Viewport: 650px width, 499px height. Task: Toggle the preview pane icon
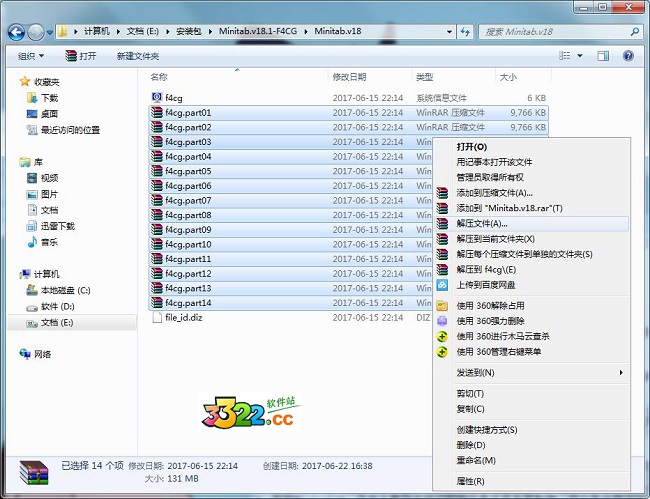click(603, 56)
